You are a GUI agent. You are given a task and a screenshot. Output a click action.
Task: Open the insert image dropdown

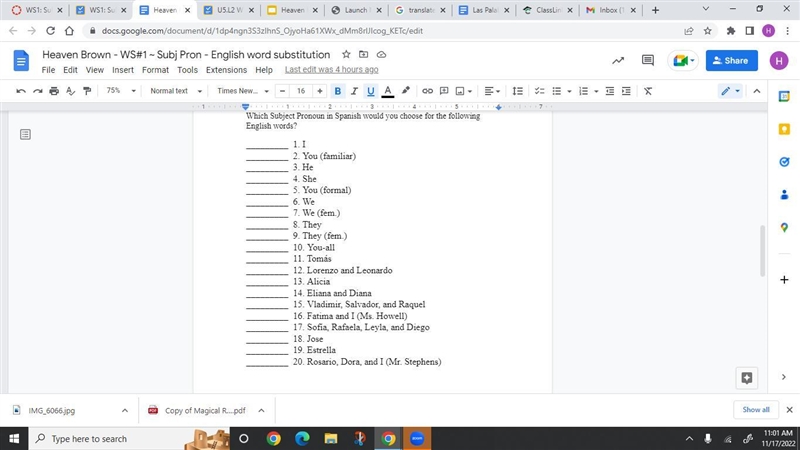[x=463, y=91]
